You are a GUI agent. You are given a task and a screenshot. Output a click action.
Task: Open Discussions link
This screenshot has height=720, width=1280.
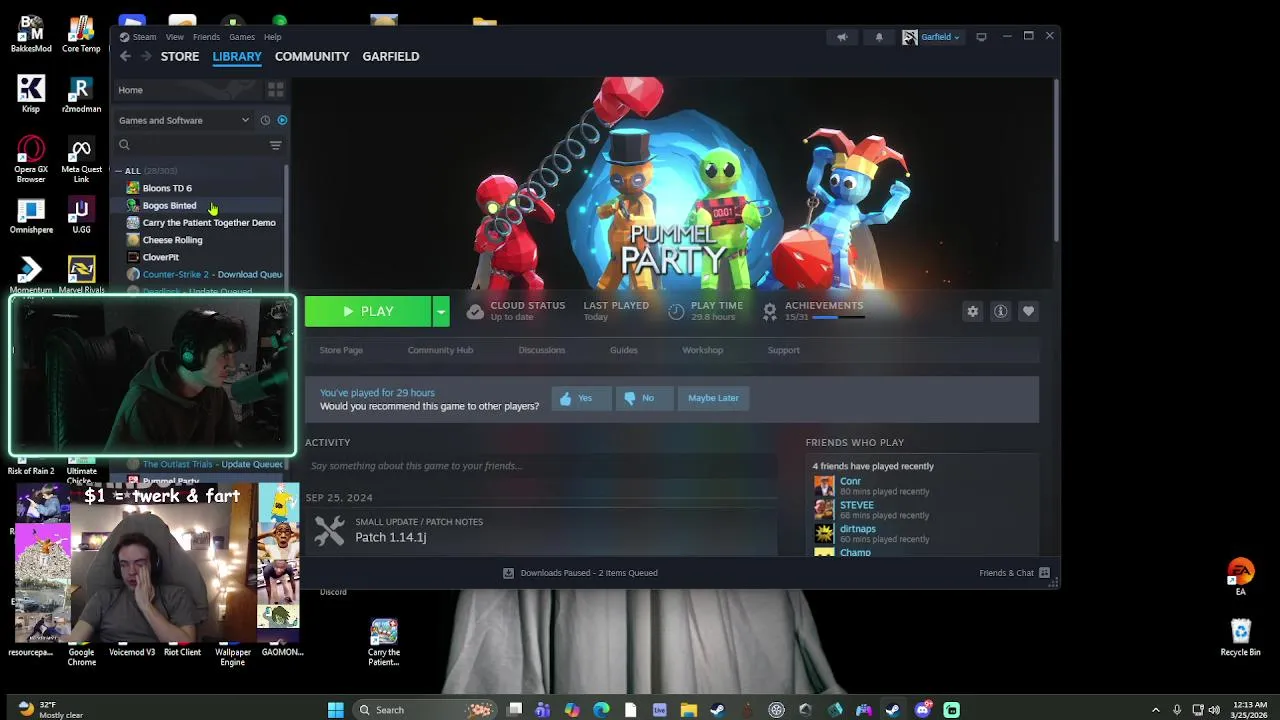point(542,350)
